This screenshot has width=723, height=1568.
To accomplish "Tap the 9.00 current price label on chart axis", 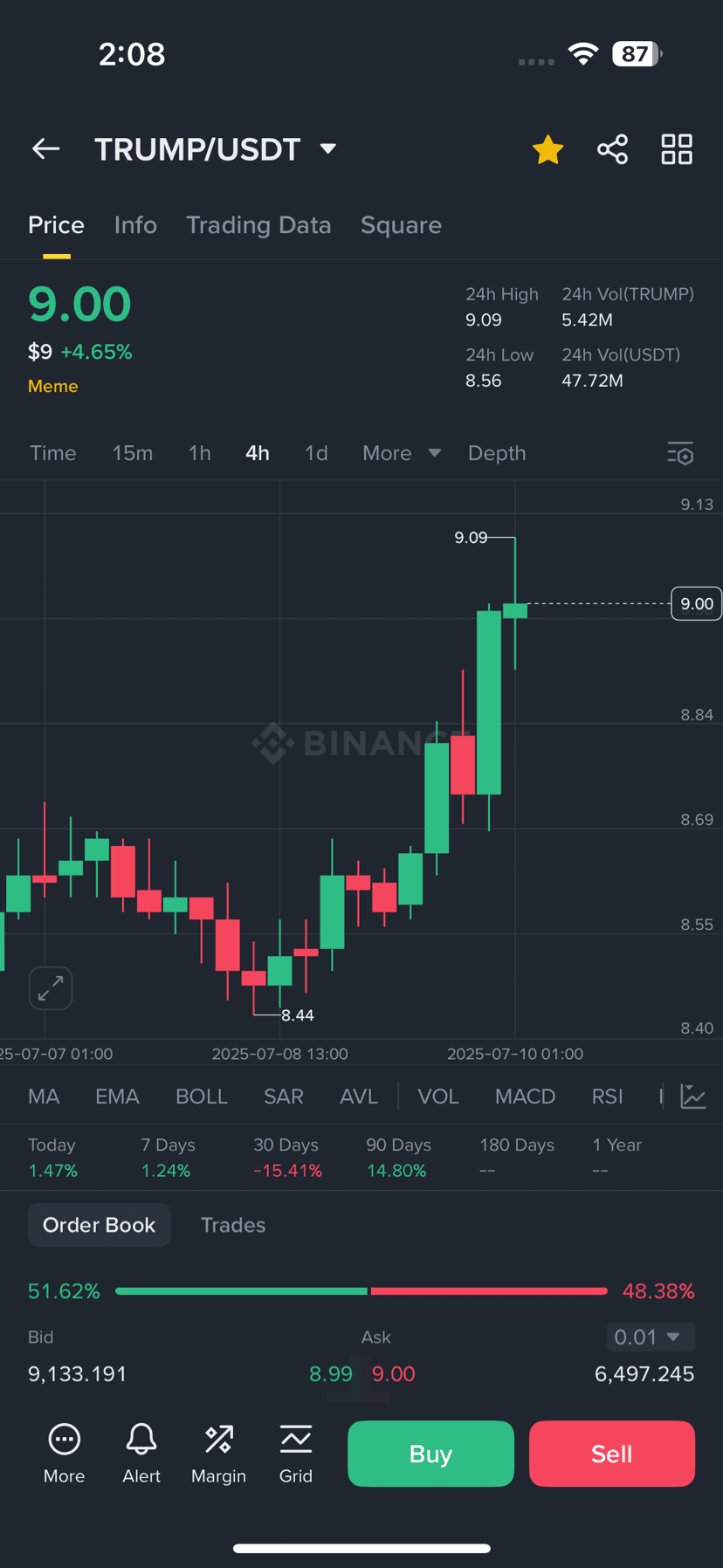I will (696, 603).
